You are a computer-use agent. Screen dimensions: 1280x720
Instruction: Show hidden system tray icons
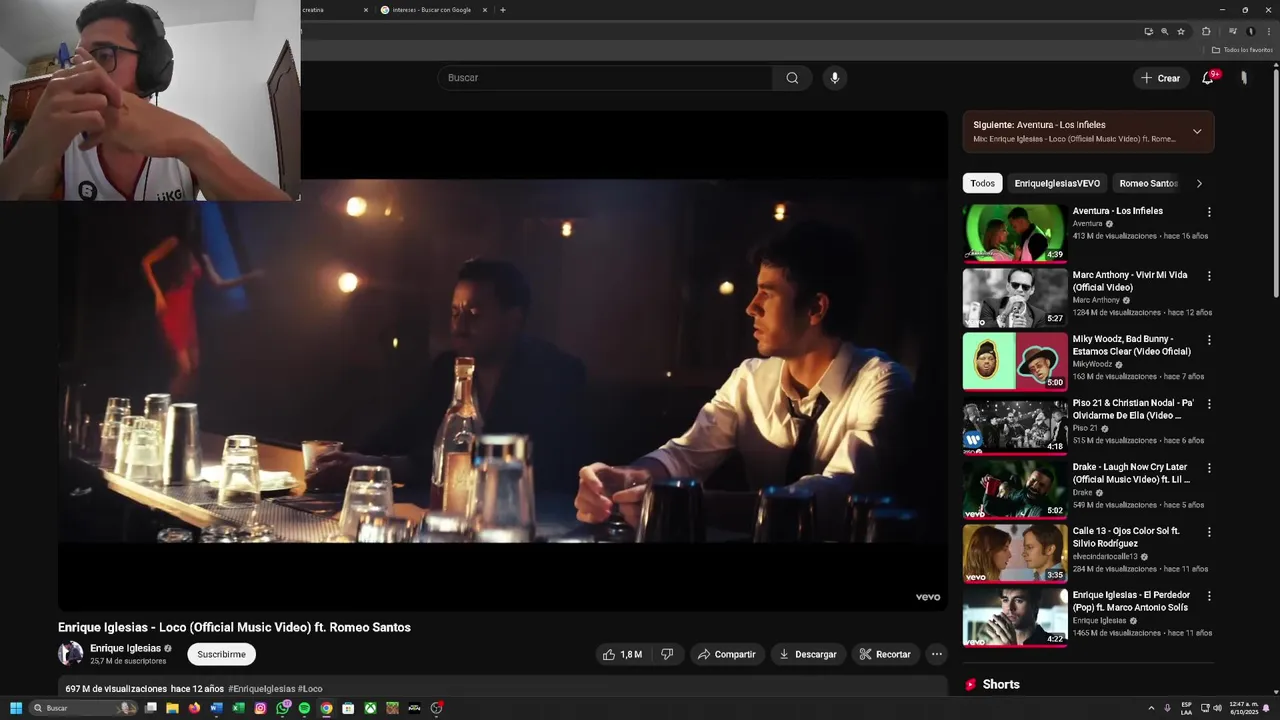[1151, 708]
